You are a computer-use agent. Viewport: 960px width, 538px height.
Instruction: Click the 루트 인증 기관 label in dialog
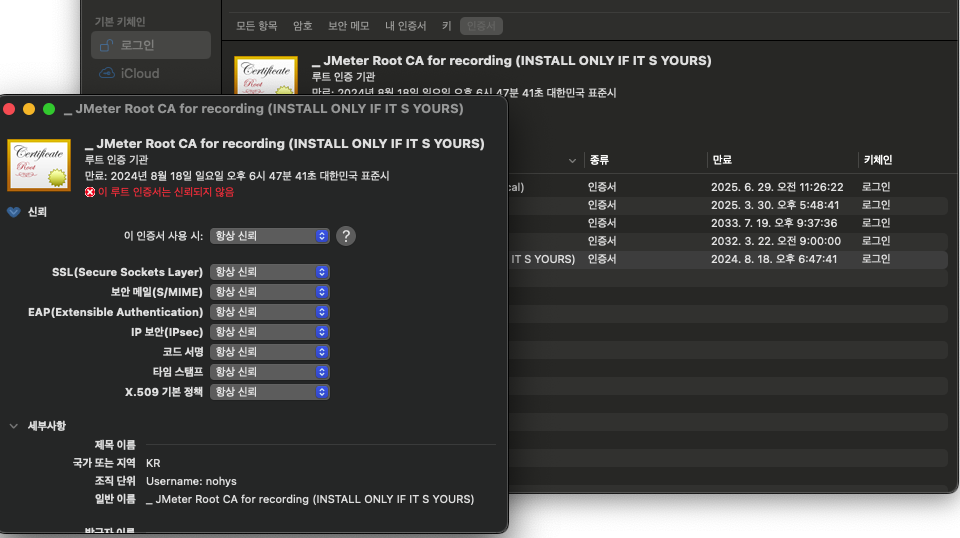[116, 160]
